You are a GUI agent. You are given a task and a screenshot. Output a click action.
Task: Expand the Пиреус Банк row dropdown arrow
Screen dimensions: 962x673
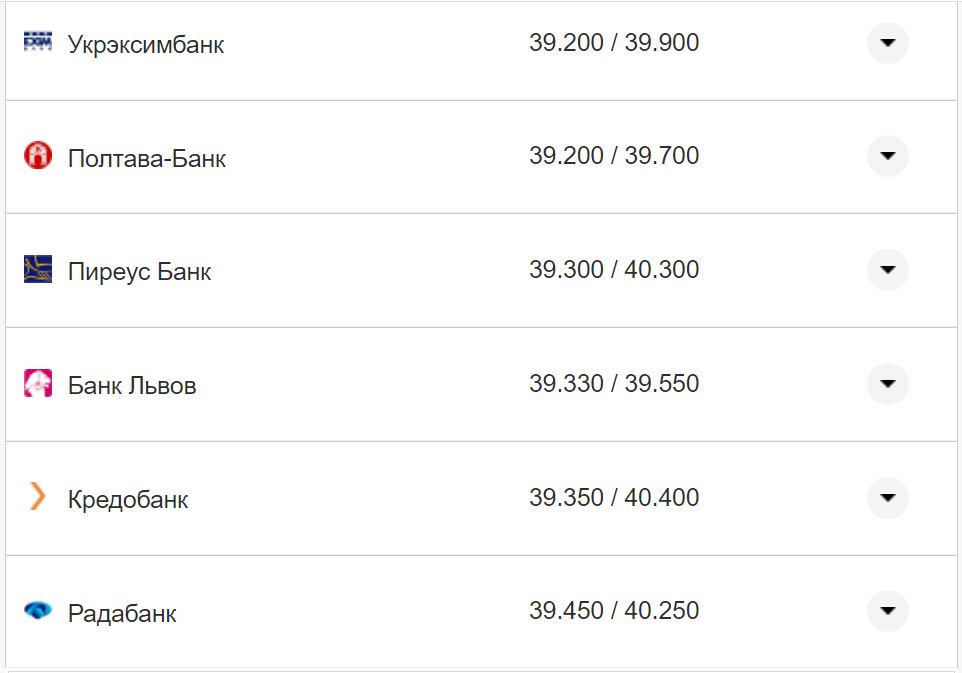(887, 270)
